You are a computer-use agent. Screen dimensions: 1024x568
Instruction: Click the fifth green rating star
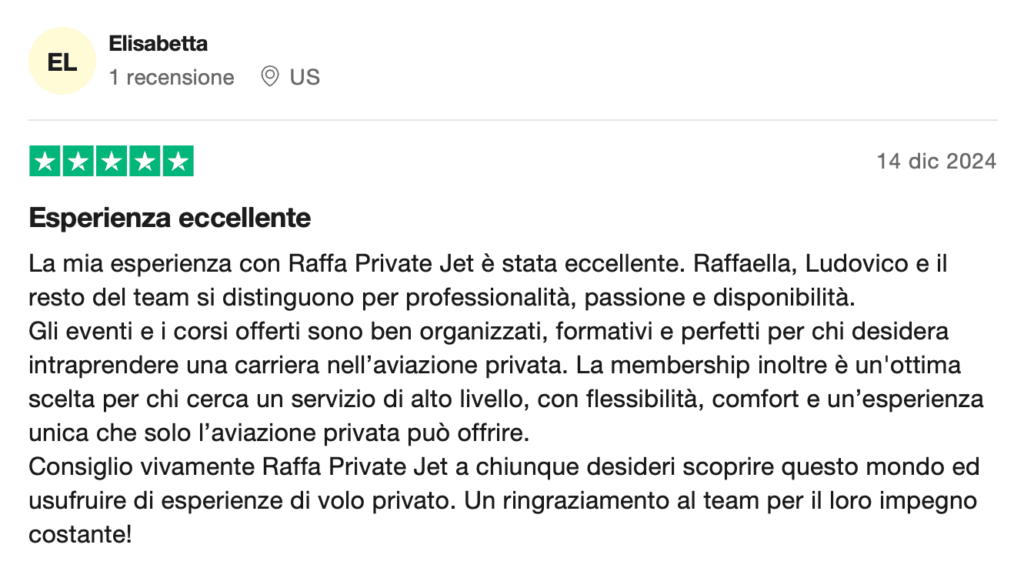pos(177,161)
